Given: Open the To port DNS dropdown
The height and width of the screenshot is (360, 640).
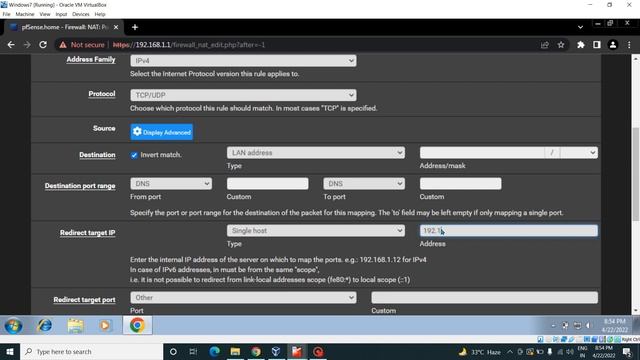Looking at the screenshot, I should [364, 184].
